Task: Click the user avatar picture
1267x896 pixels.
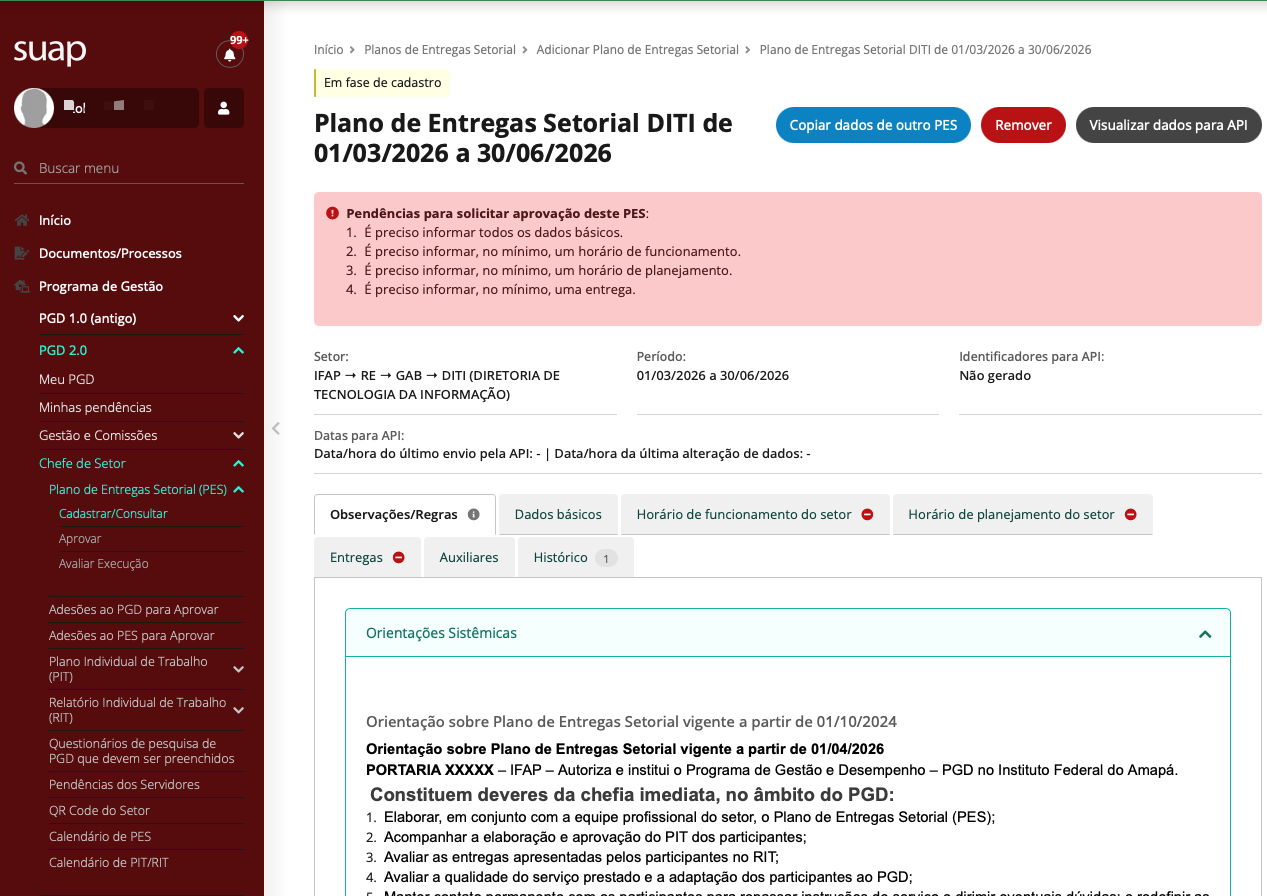Action: tap(34, 108)
